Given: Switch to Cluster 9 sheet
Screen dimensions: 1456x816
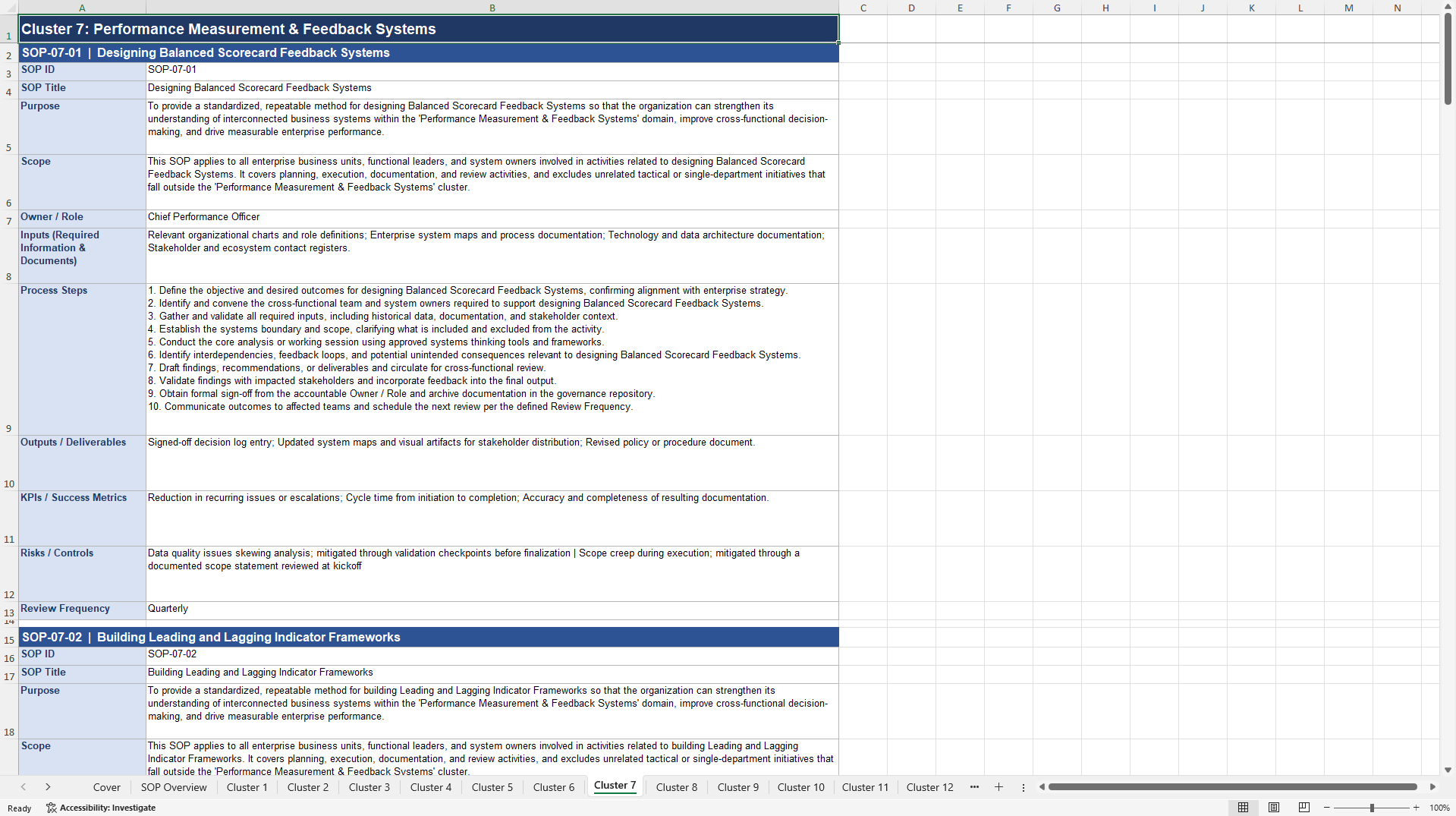Looking at the screenshot, I should click(738, 787).
